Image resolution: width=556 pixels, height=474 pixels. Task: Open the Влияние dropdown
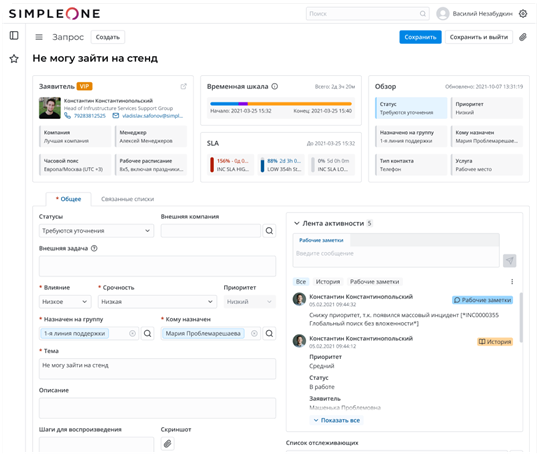pos(65,302)
